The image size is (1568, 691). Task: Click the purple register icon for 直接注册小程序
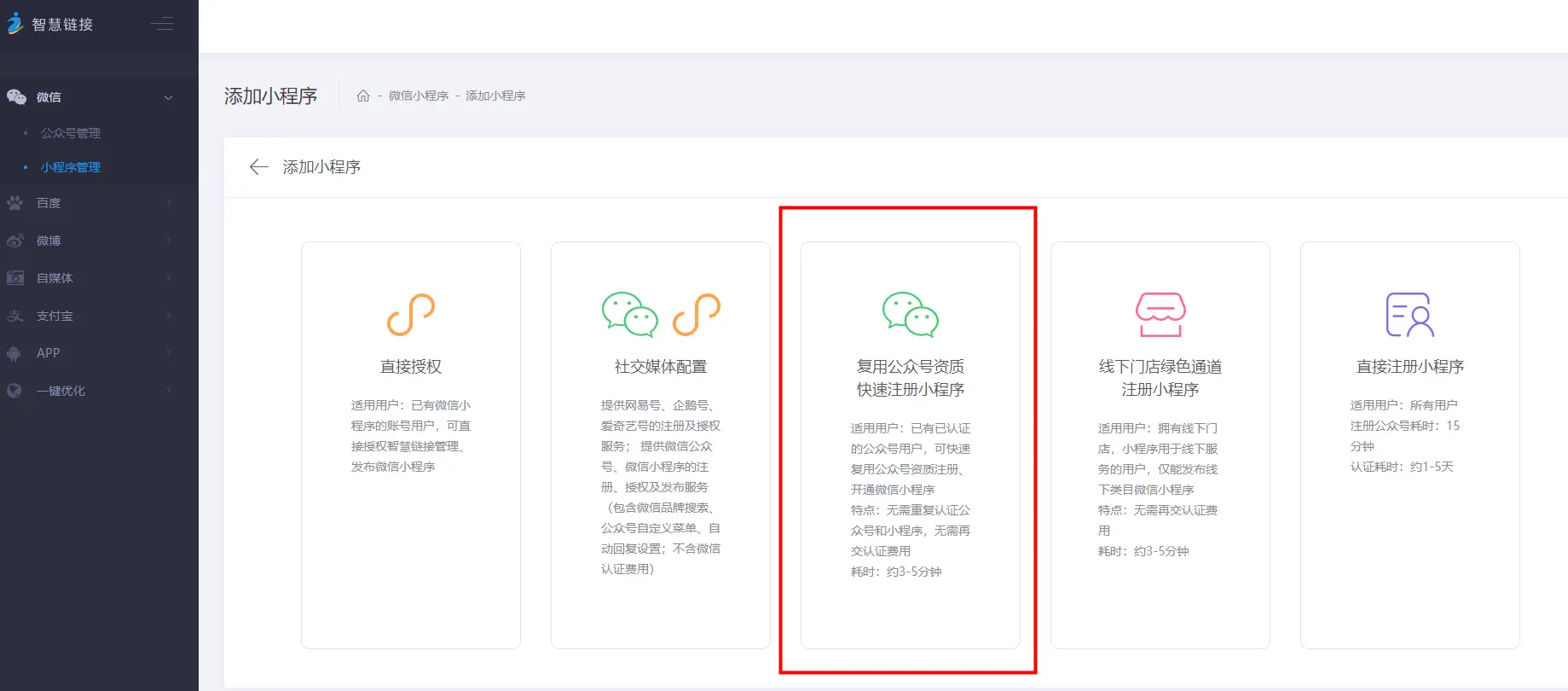point(1409,314)
